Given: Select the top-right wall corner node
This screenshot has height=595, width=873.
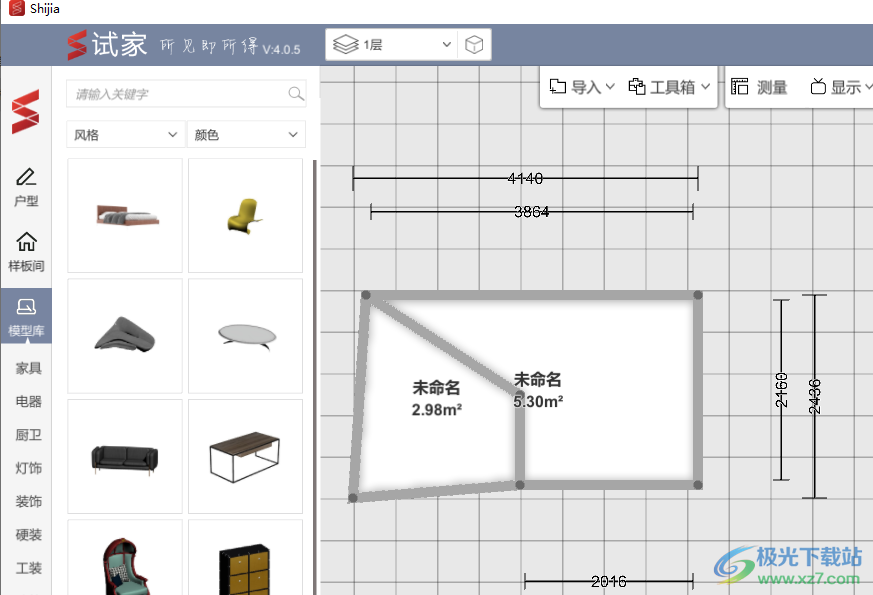Looking at the screenshot, I should [698, 295].
